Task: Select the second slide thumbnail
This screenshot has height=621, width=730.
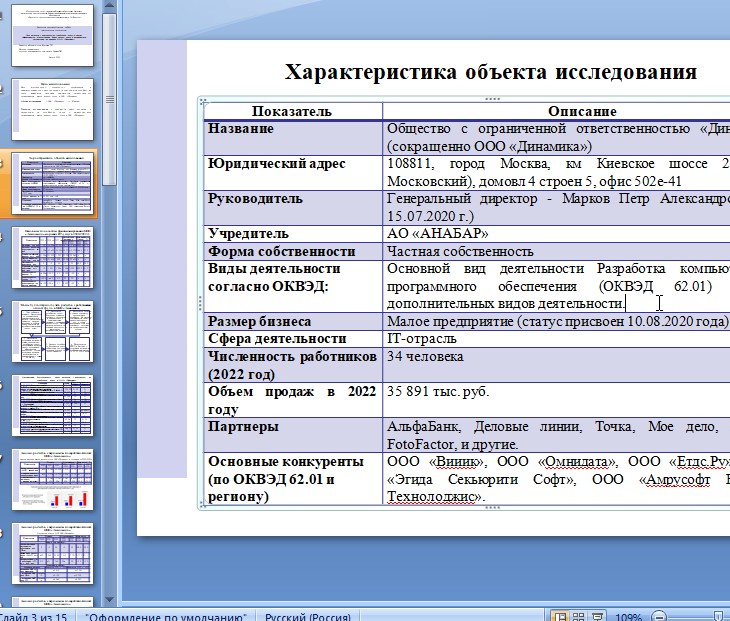Action: click(x=53, y=109)
